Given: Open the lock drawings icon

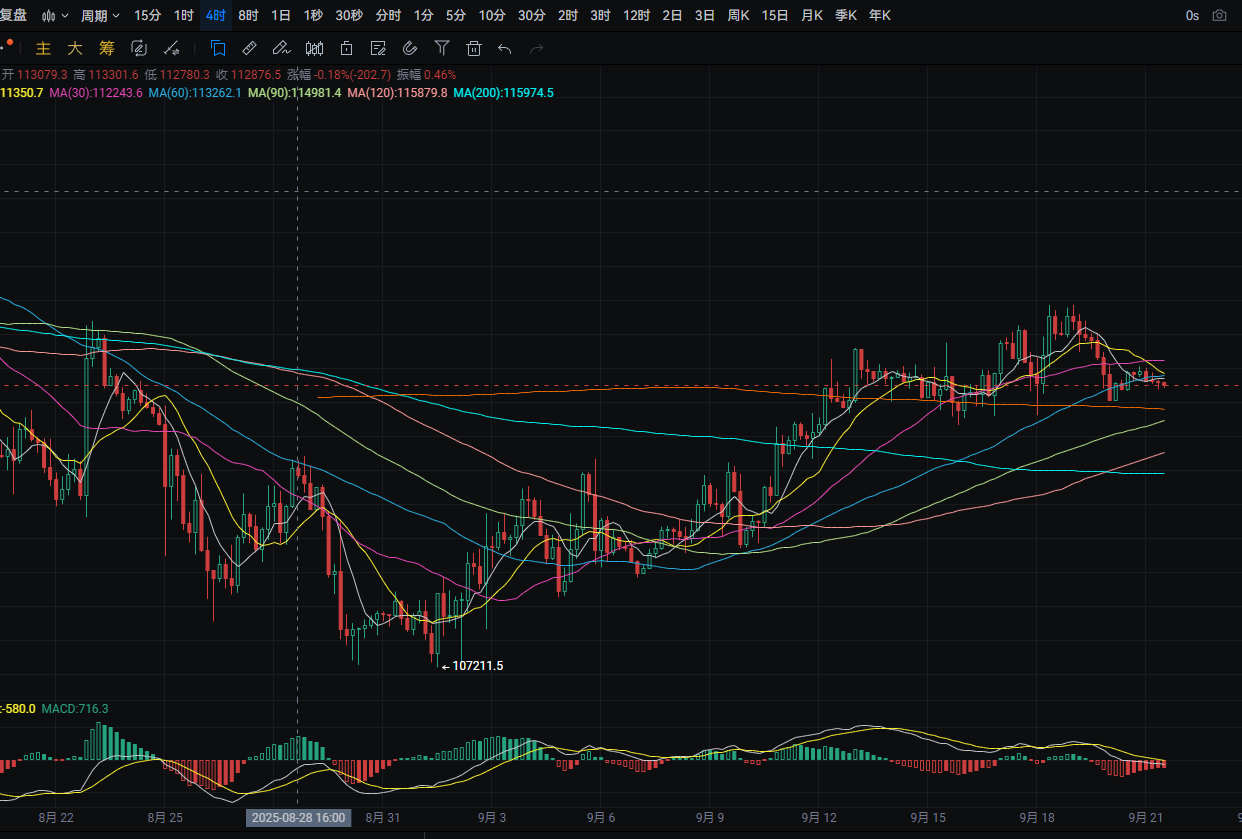Looking at the screenshot, I should (346, 48).
